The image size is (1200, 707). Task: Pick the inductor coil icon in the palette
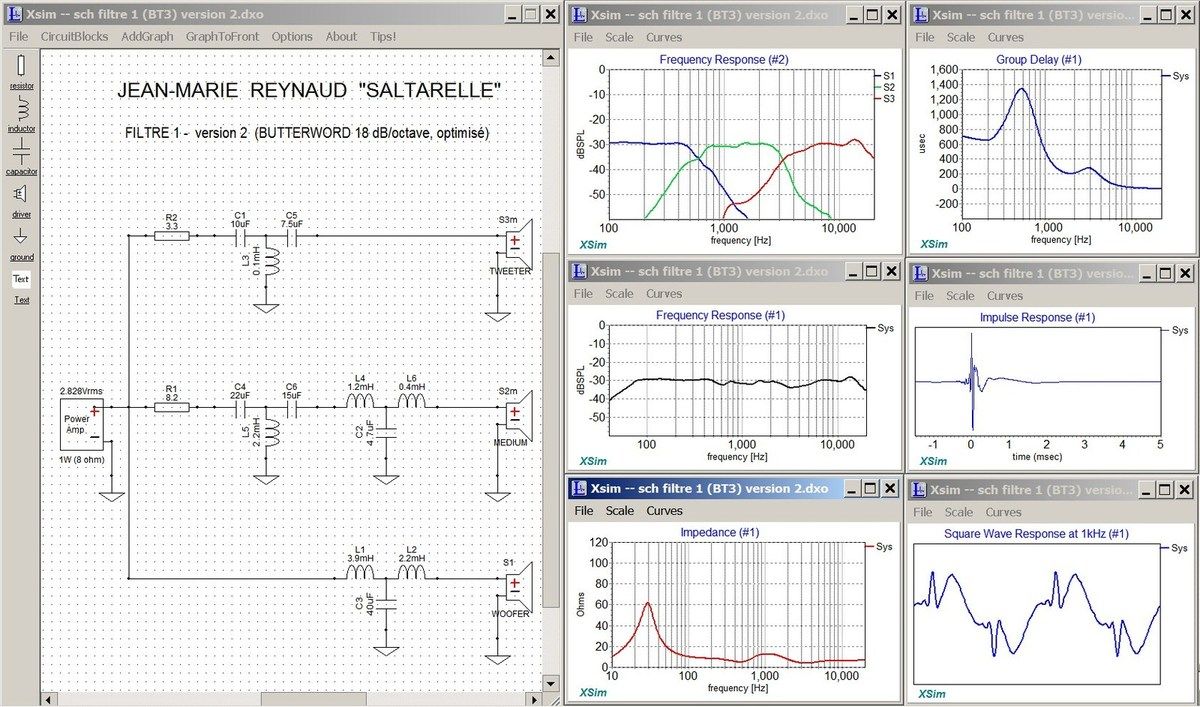click(21, 108)
